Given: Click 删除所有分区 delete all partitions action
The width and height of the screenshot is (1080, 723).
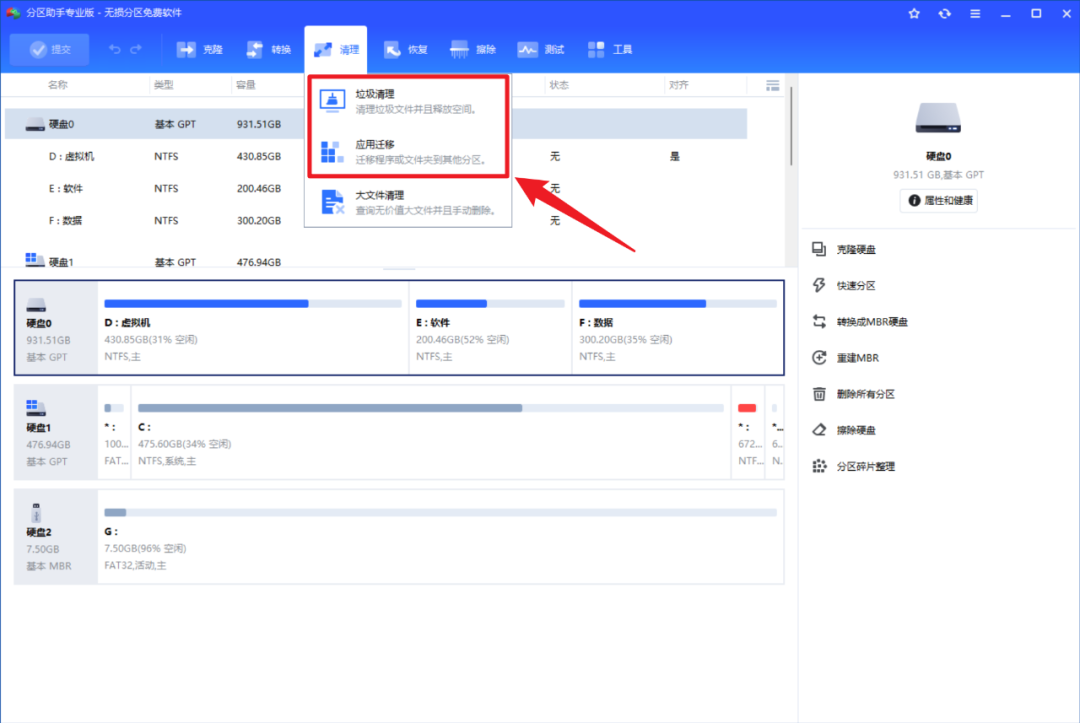Looking at the screenshot, I should (x=853, y=394).
